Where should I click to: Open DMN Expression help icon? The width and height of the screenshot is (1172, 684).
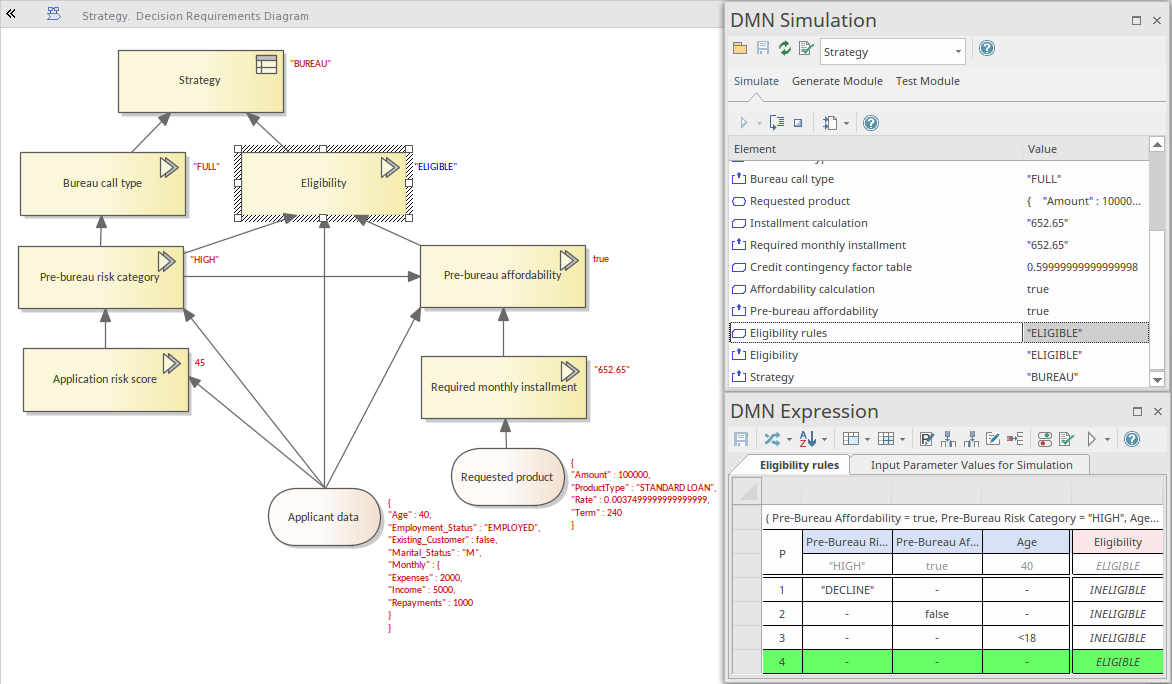click(x=1132, y=439)
